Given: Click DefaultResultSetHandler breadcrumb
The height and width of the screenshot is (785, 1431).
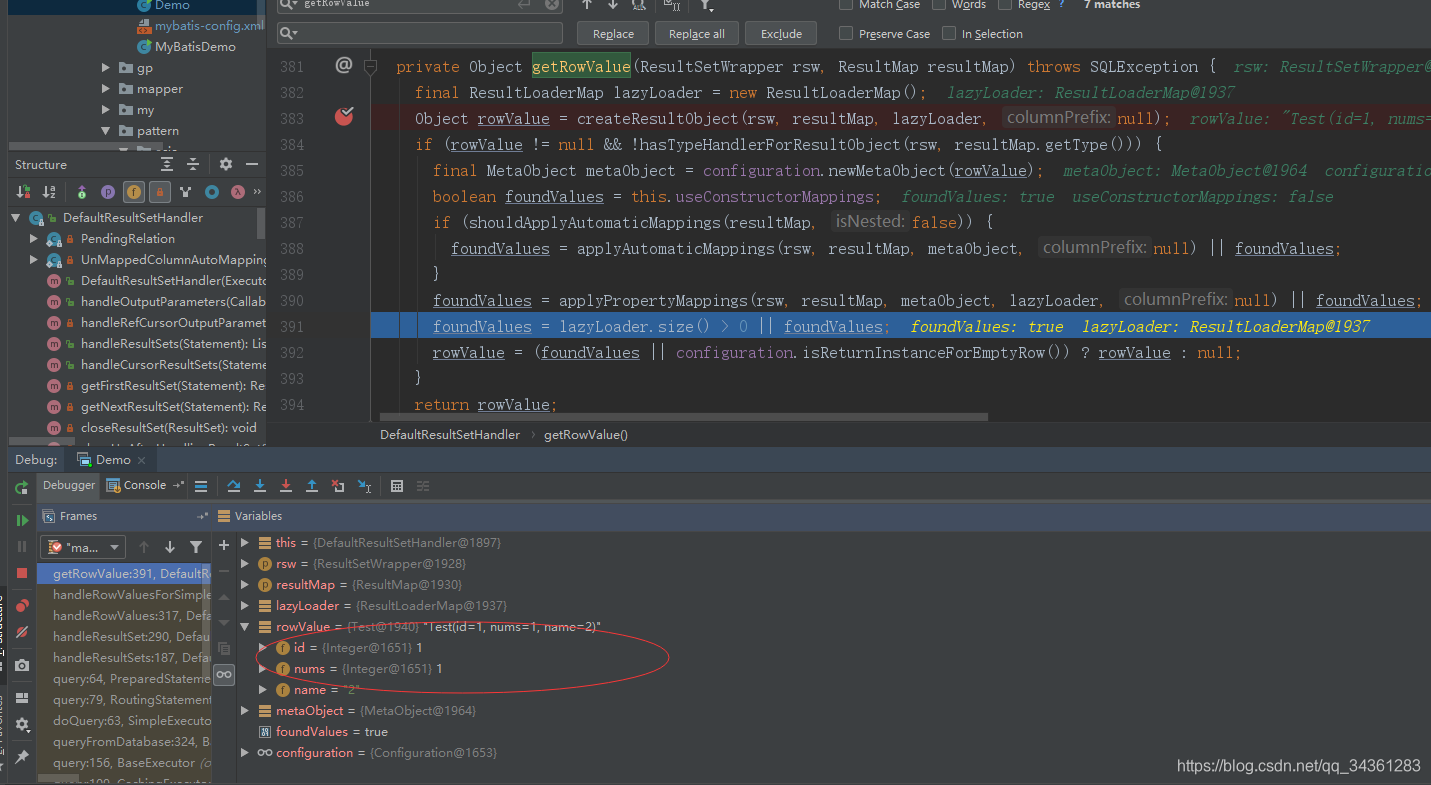Looking at the screenshot, I should (x=450, y=435).
